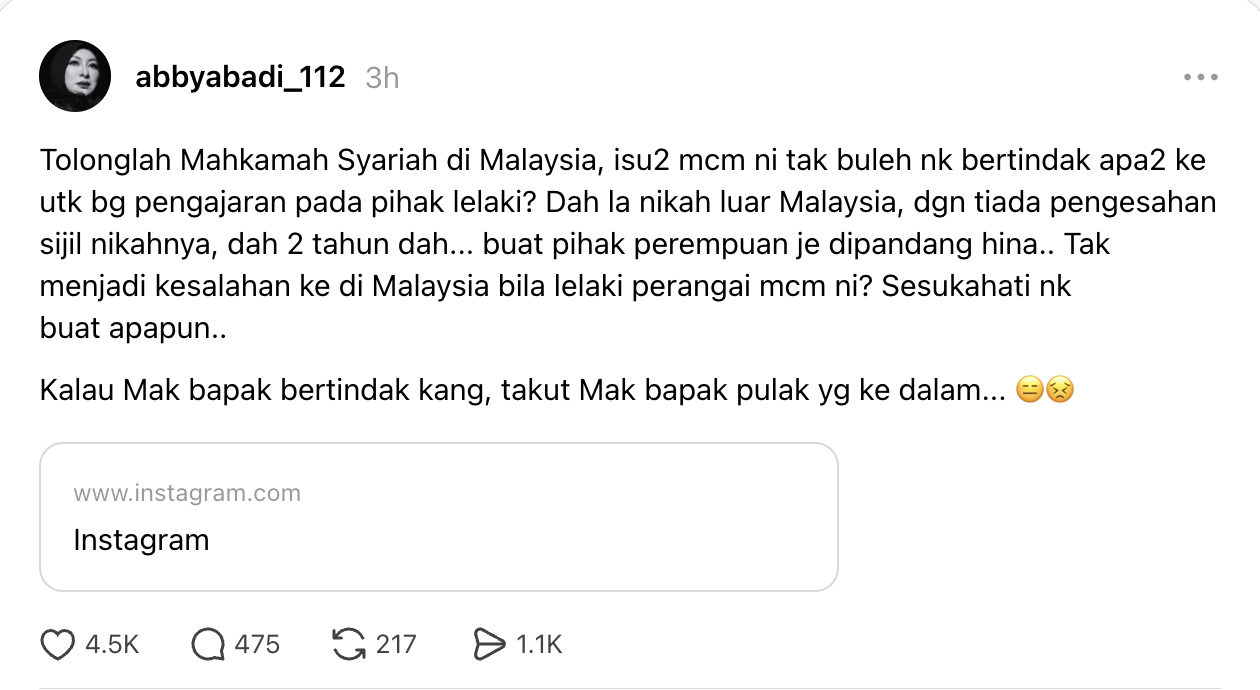Viewport: 1260px width, 690px height.
Task: View the 4.5K likes count
Action: 112,645
